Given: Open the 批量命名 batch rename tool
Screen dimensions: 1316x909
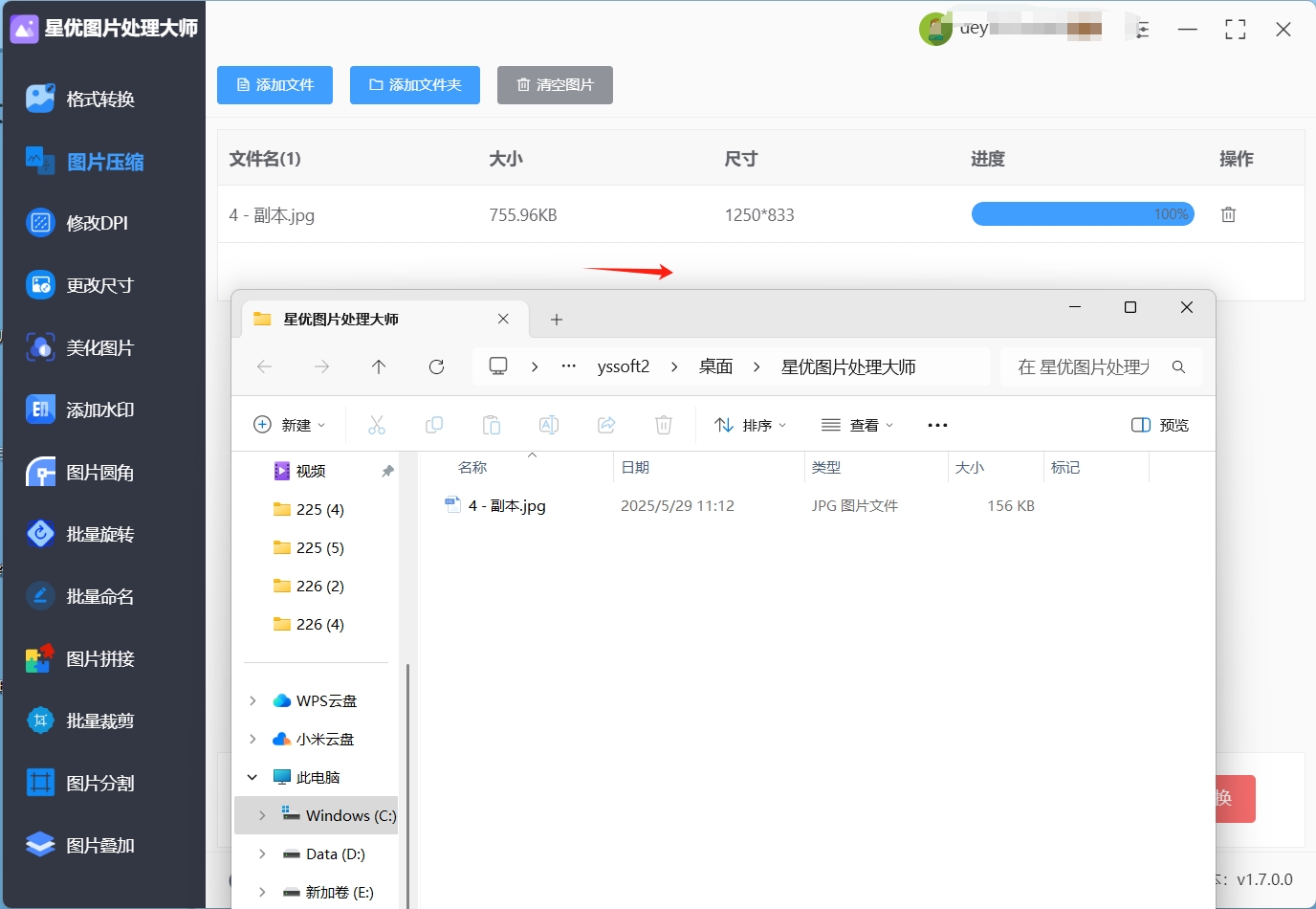Looking at the screenshot, I should pyautogui.click(x=81, y=596).
